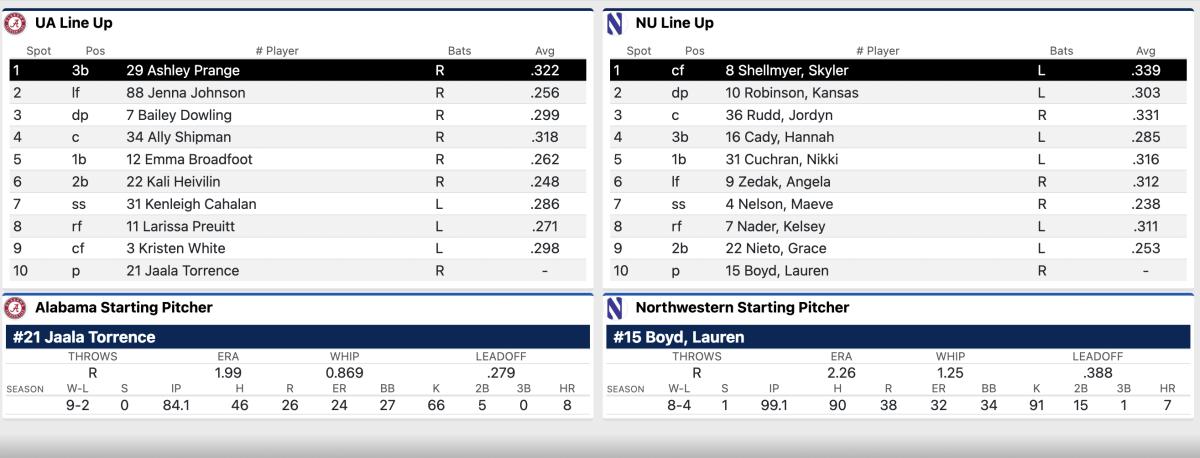Screen dimensions: 1200x458
Task: Click Northwestern logo in Starting Pitcher panel
Action: tap(615, 307)
